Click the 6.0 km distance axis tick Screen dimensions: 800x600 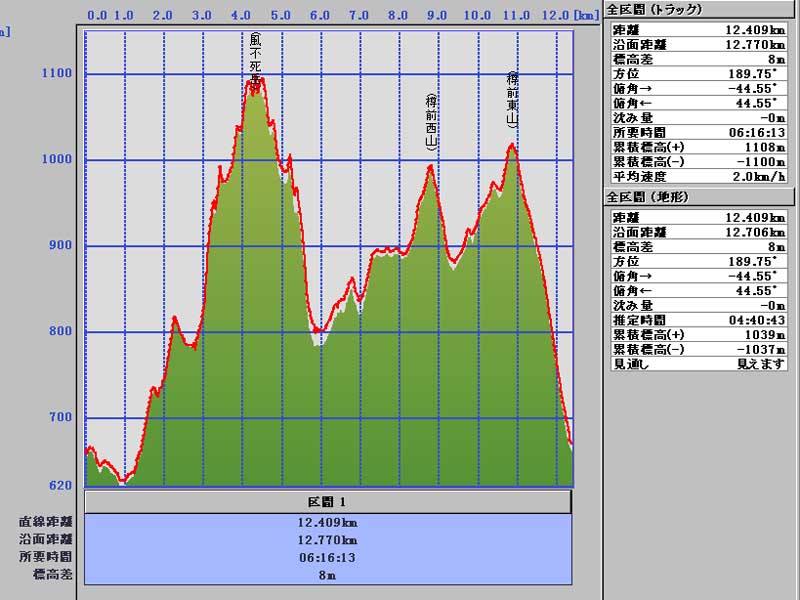tap(319, 16)
